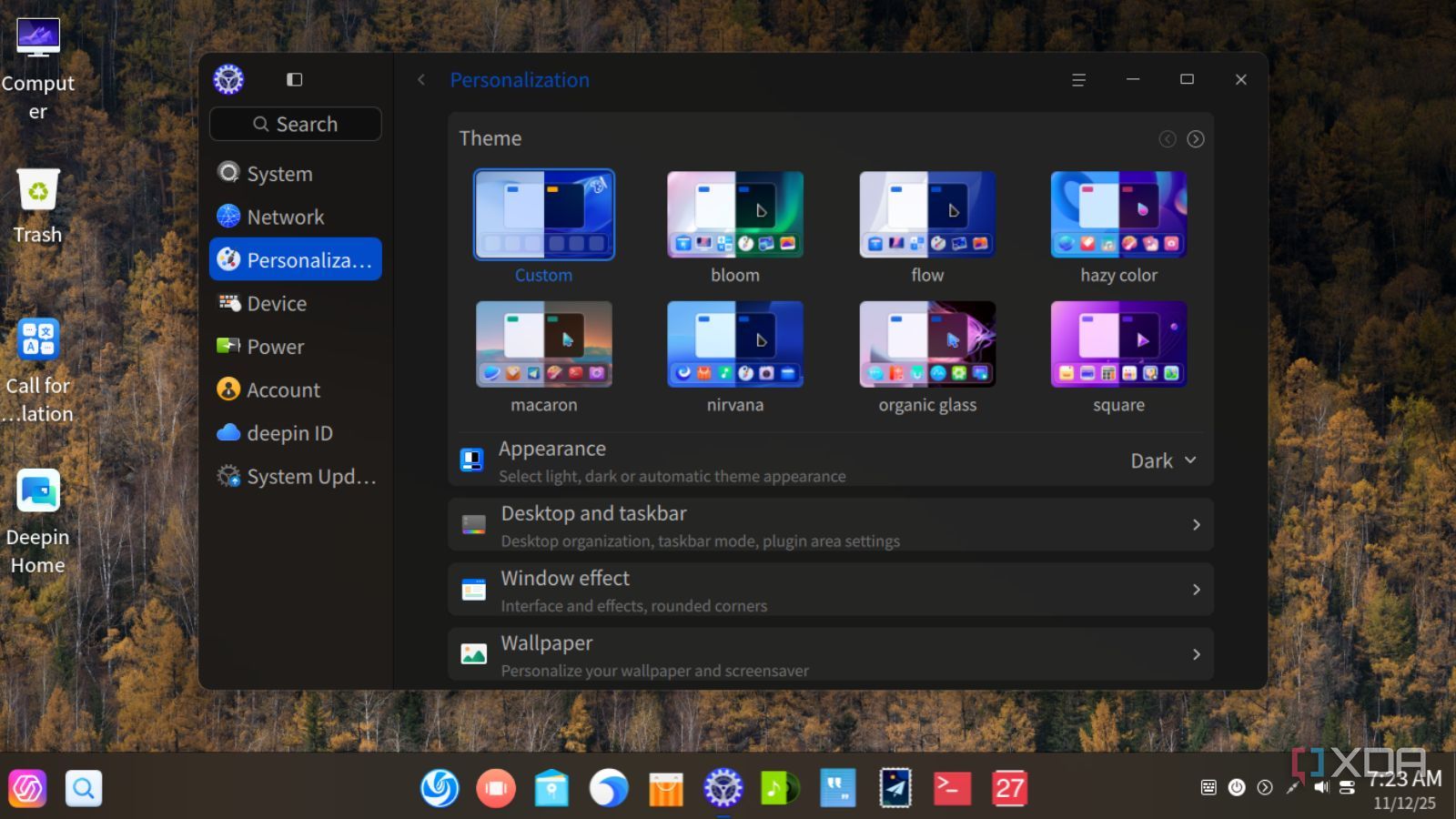
Task: Select the bloom theme thumbnail
Action: (734, 216)
